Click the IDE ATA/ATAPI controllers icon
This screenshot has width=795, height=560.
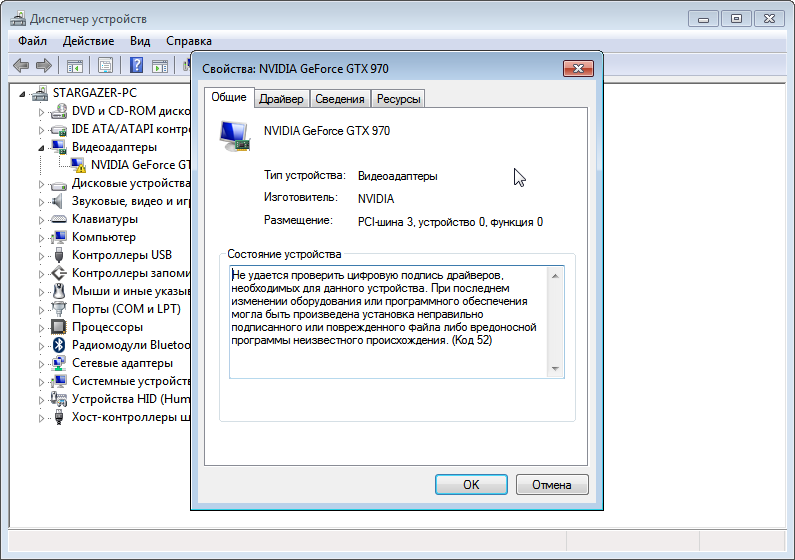click(x=59, y=129)
